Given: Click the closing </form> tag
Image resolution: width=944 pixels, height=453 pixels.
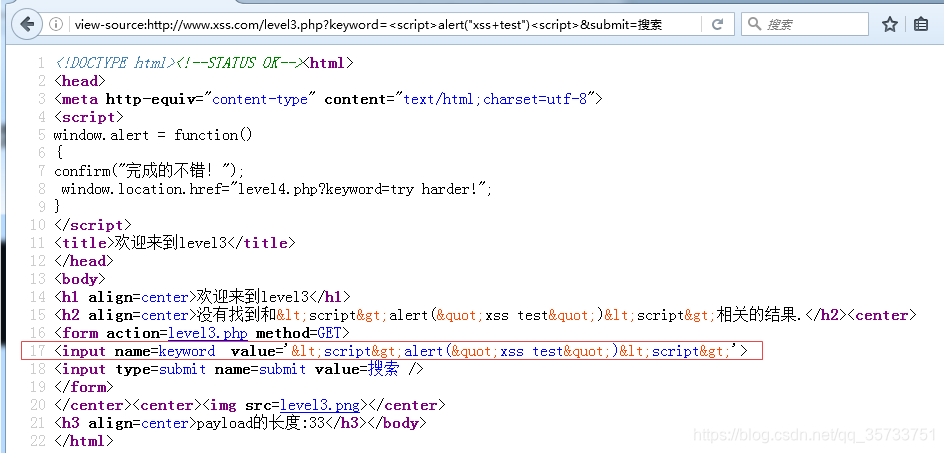Looking at the screenshot, I should (84, 387).
